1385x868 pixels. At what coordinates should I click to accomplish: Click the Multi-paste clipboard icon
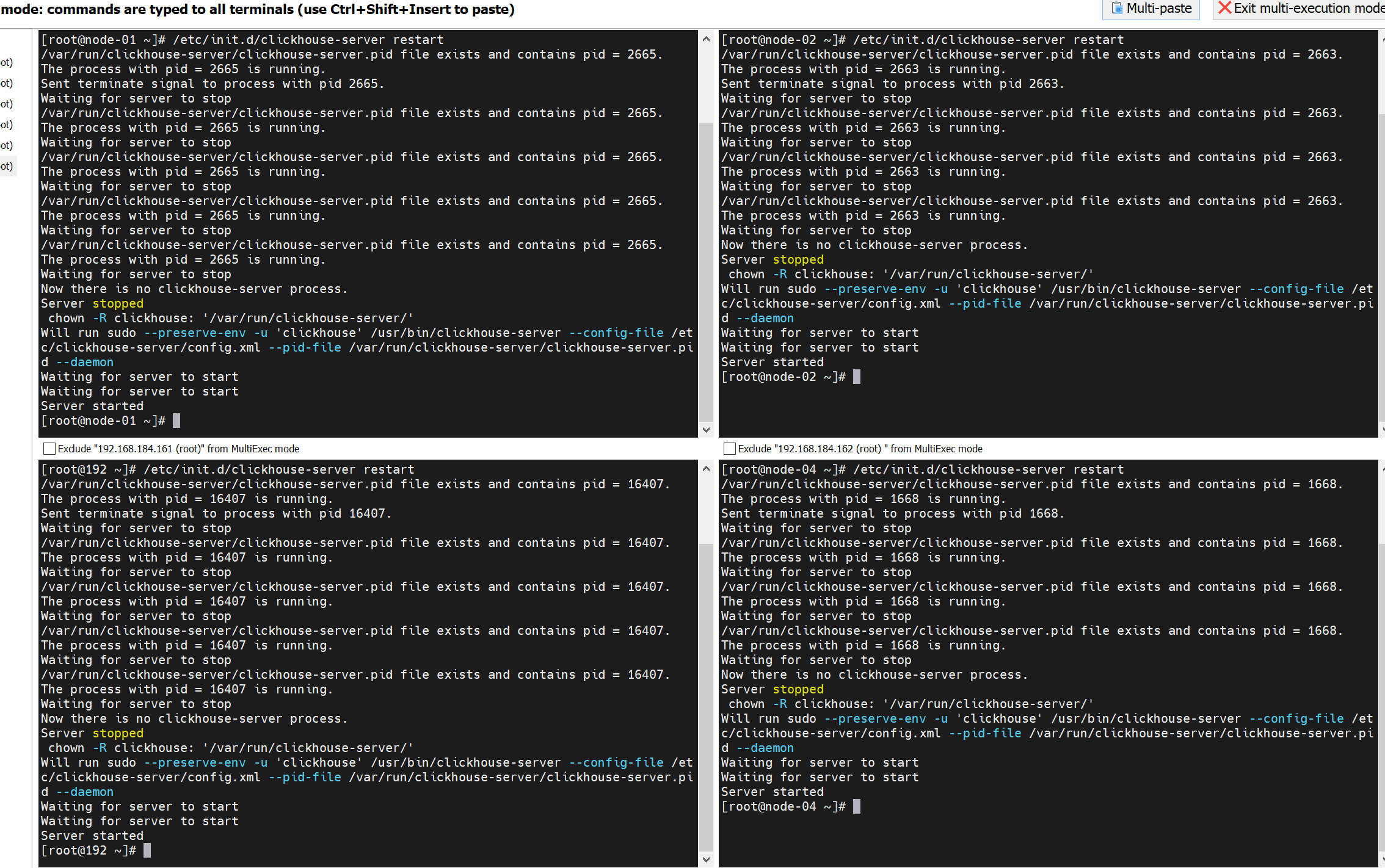click(x=1117, y=9)
